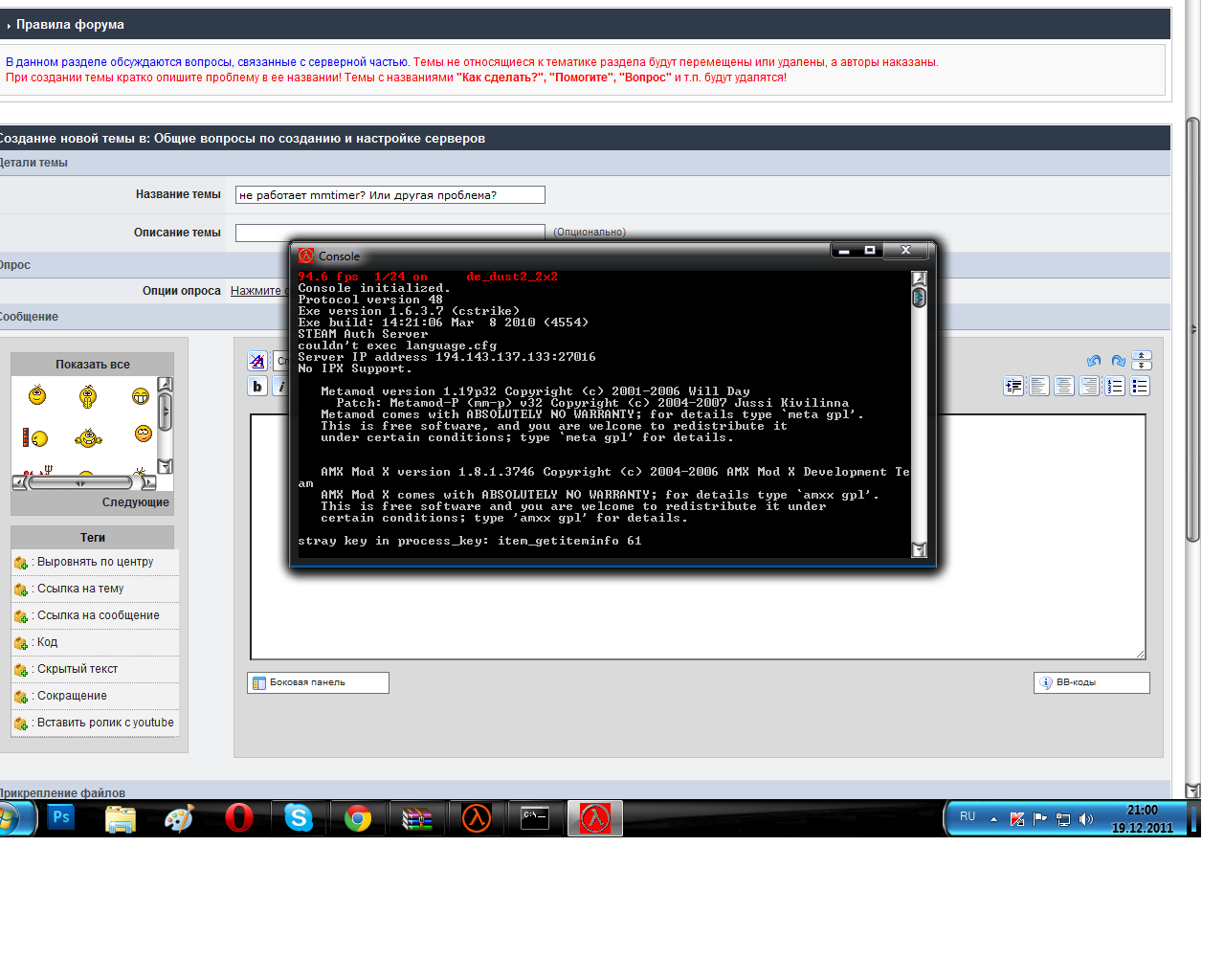Viewport: 1225px width, 980px height.
Task: Click the smiley box scroll-down arrow
Action: 165,466
